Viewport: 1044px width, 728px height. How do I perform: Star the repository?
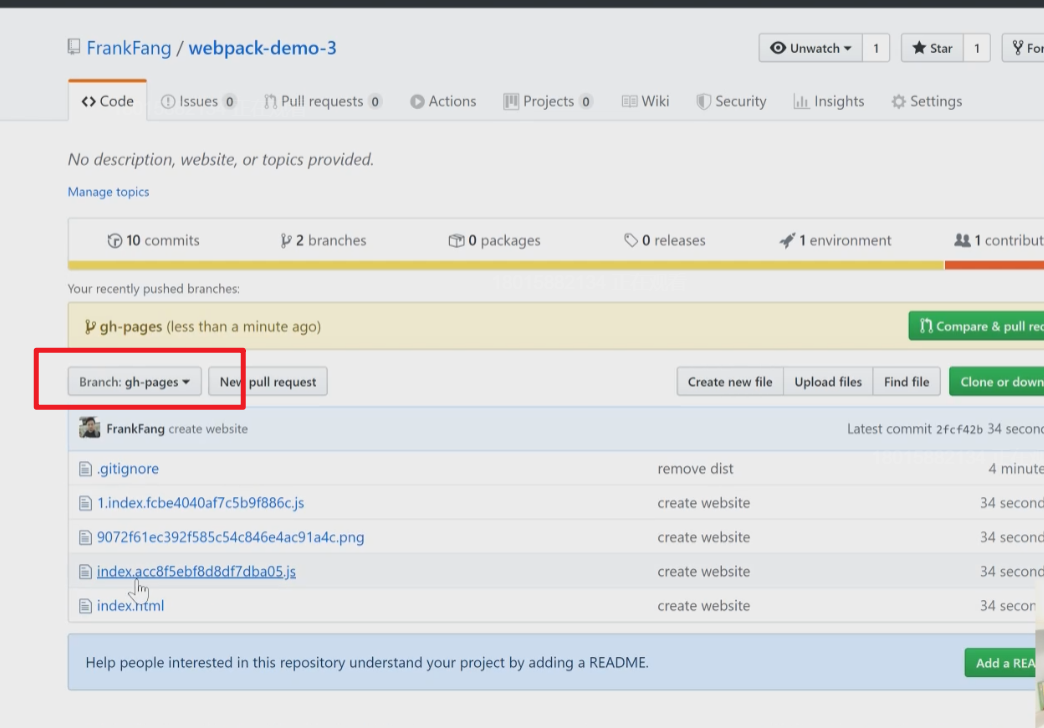coord(932,48)
